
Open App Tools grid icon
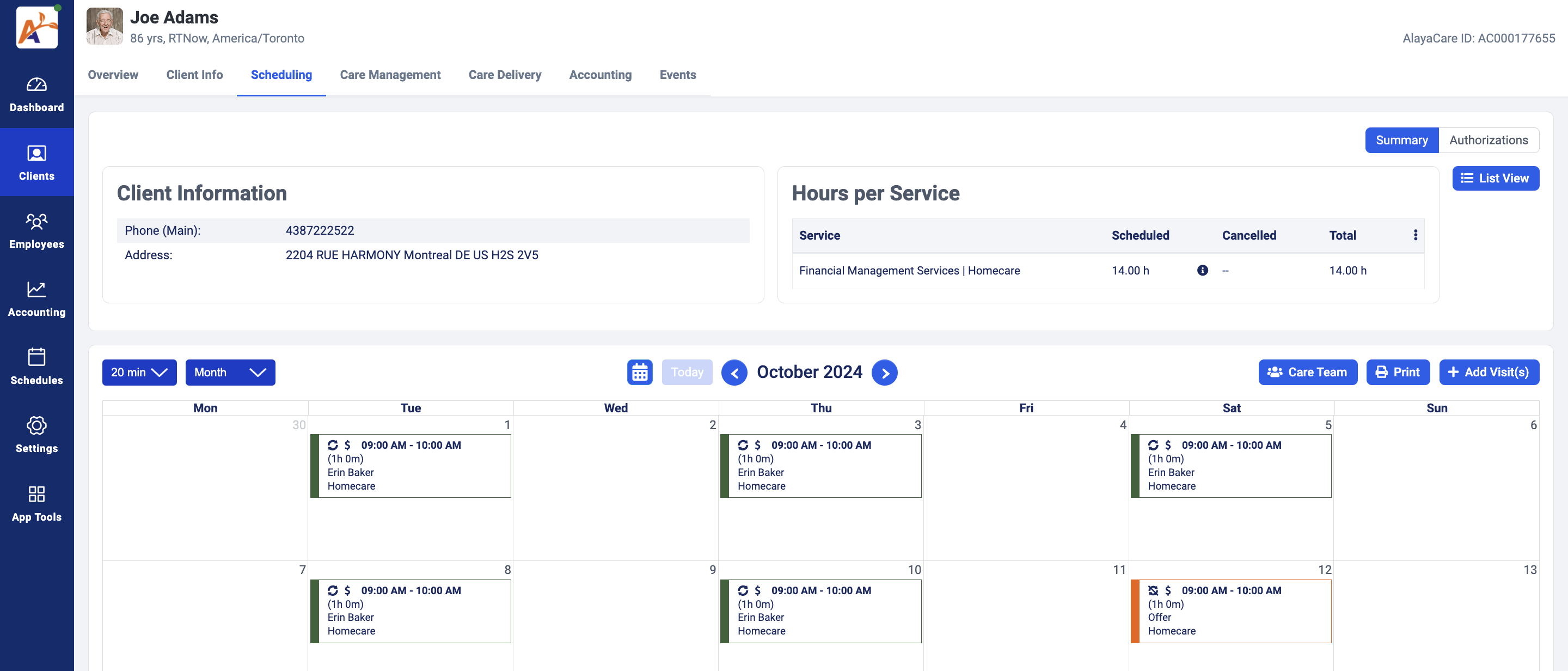tap(36, 503)
